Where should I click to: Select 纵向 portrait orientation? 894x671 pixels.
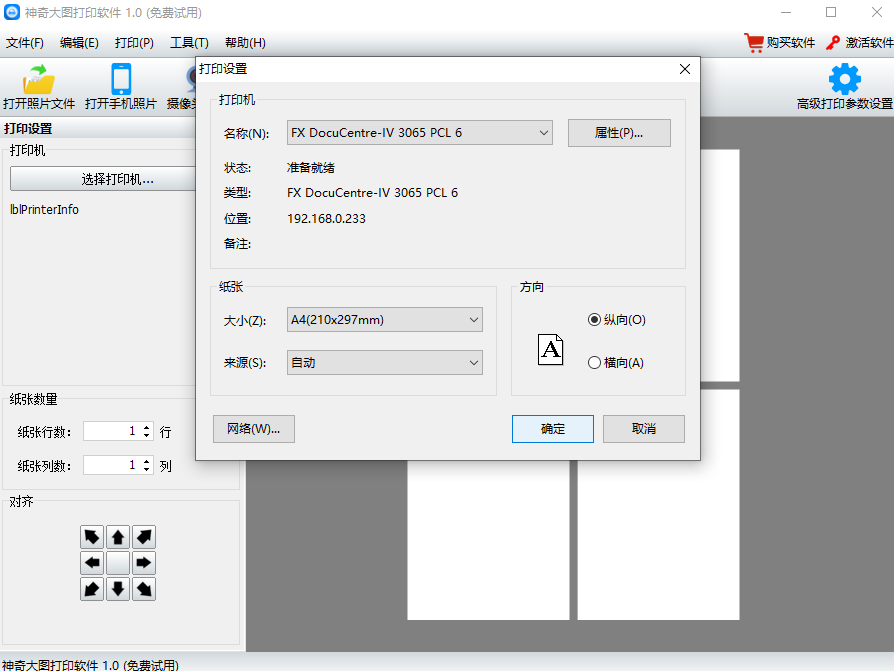point(595,320)
